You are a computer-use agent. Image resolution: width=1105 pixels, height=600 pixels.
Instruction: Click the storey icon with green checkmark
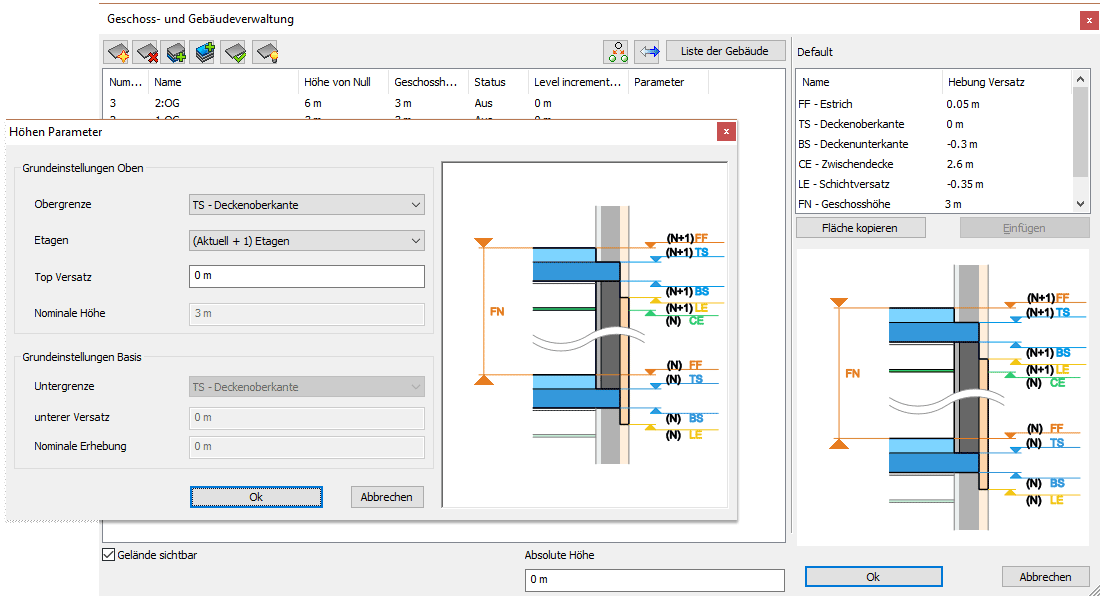(x=235, y=51)
